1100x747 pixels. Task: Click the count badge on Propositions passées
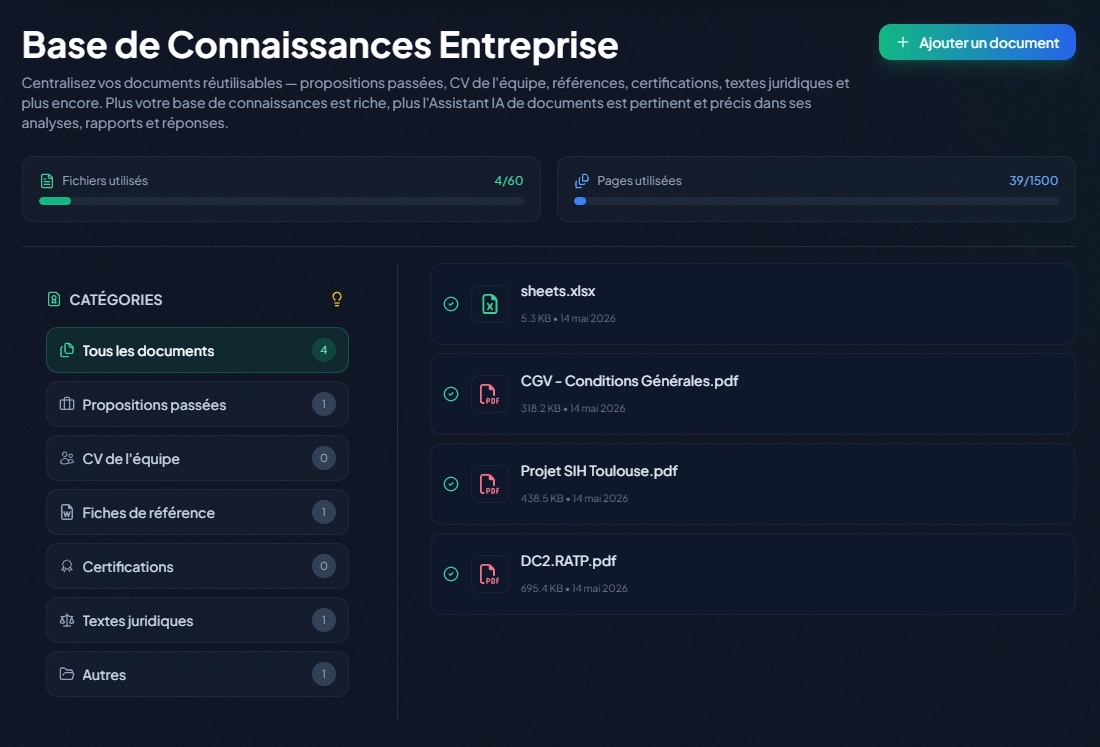(x=323, y=404)
